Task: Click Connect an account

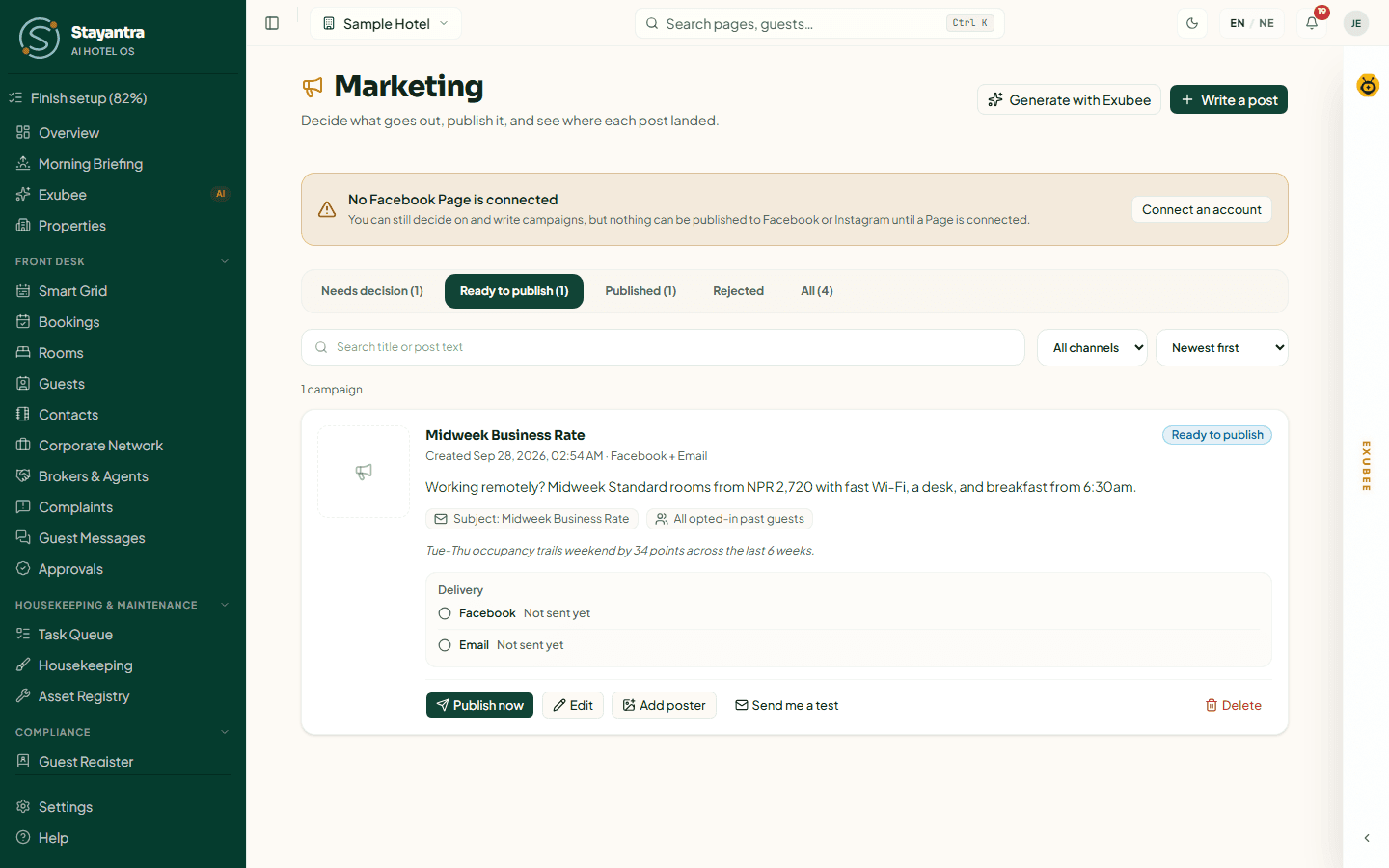Action: 1202,209
